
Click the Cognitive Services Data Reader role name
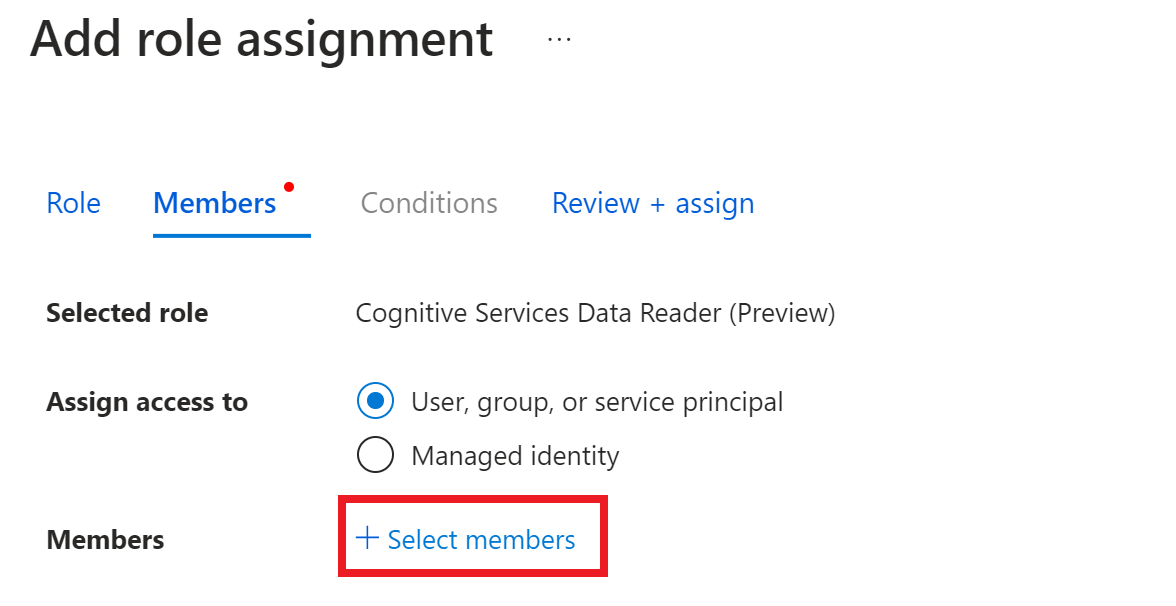538,313
